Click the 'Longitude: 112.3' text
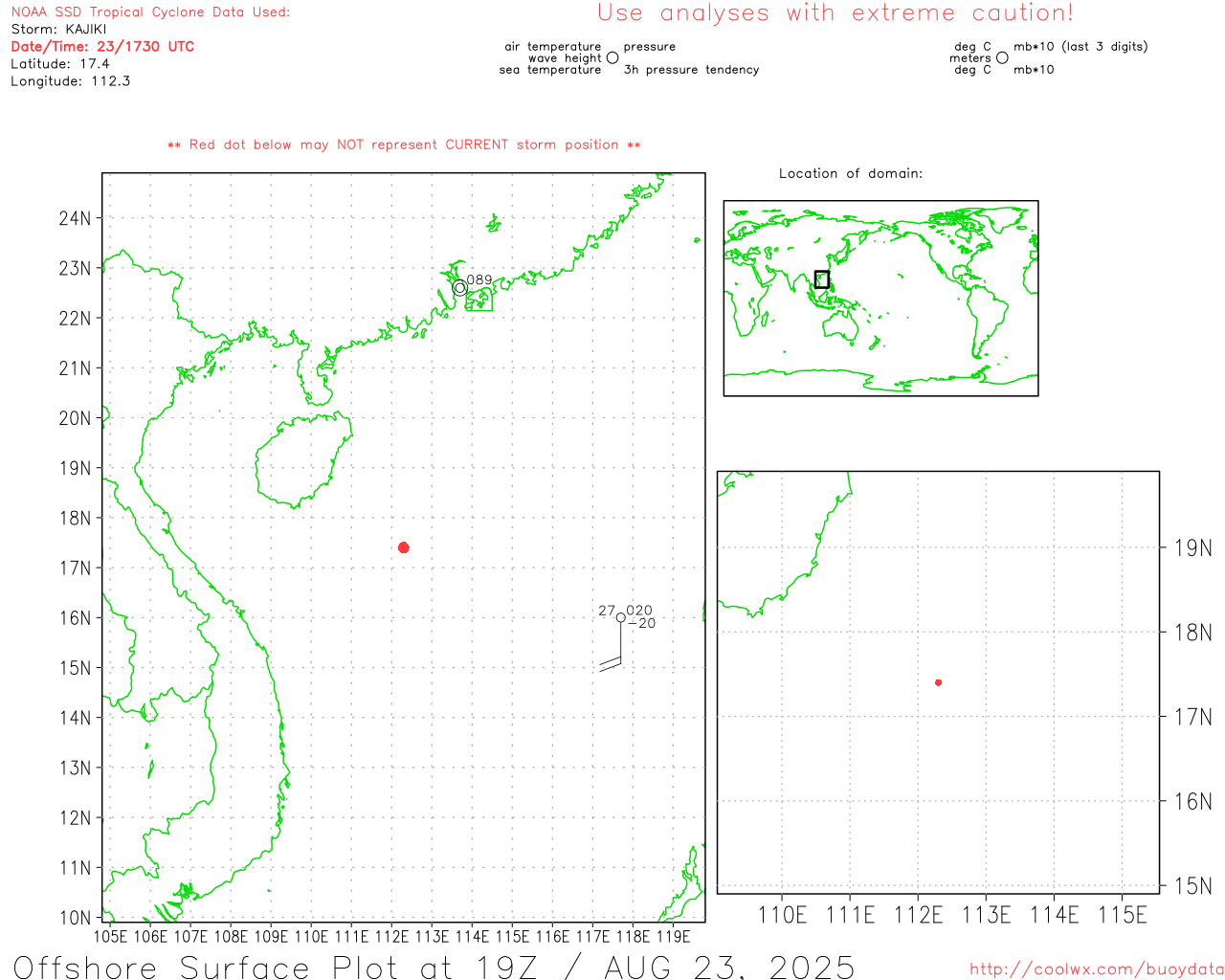Image resolution: width=1225 pixels, height=980 pixels. click(x=71, y=80)
